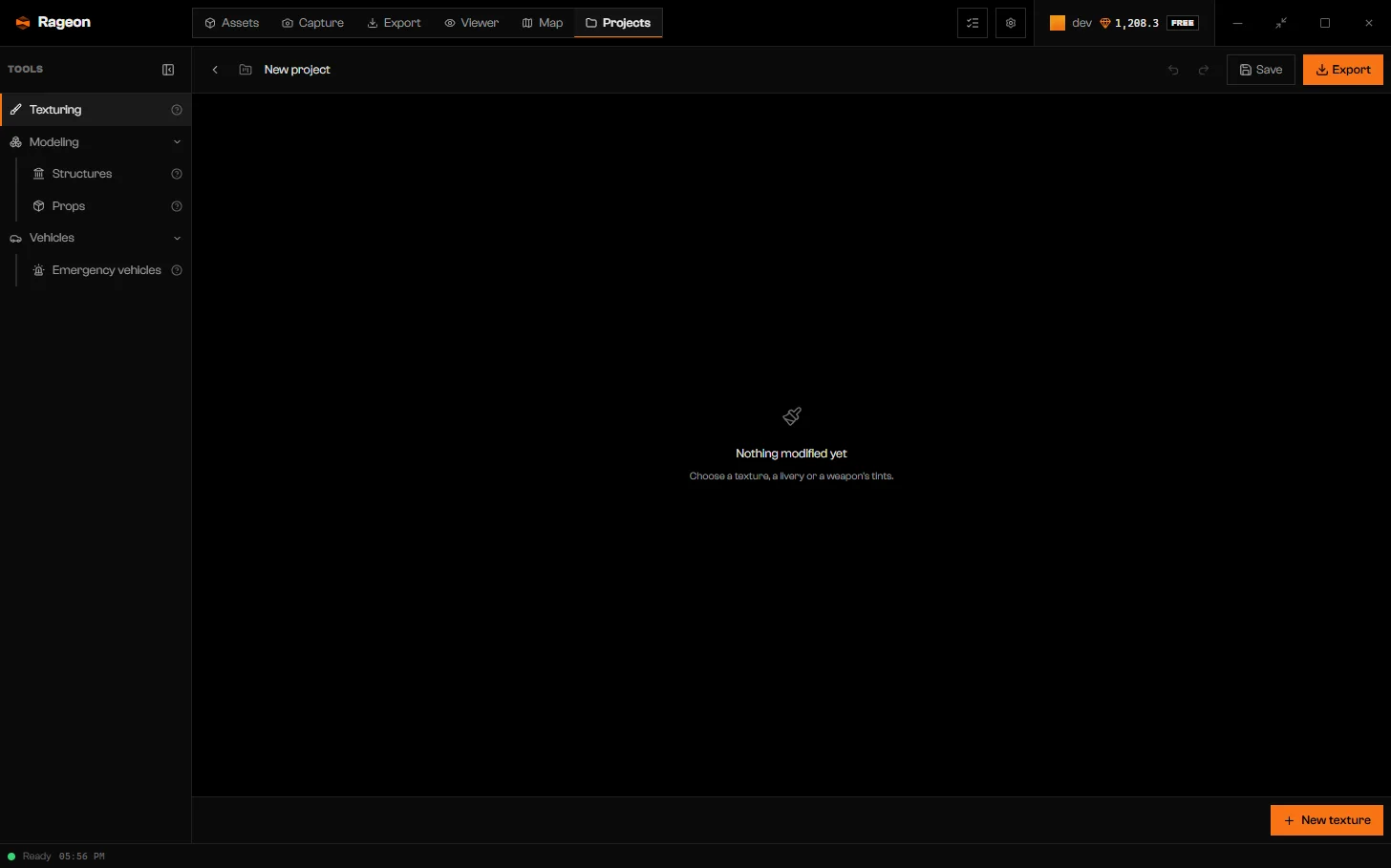The image size is (1391, 868).
Task: Open the Viewer tab
Action: pyautogui.click(x=471, y=23)
